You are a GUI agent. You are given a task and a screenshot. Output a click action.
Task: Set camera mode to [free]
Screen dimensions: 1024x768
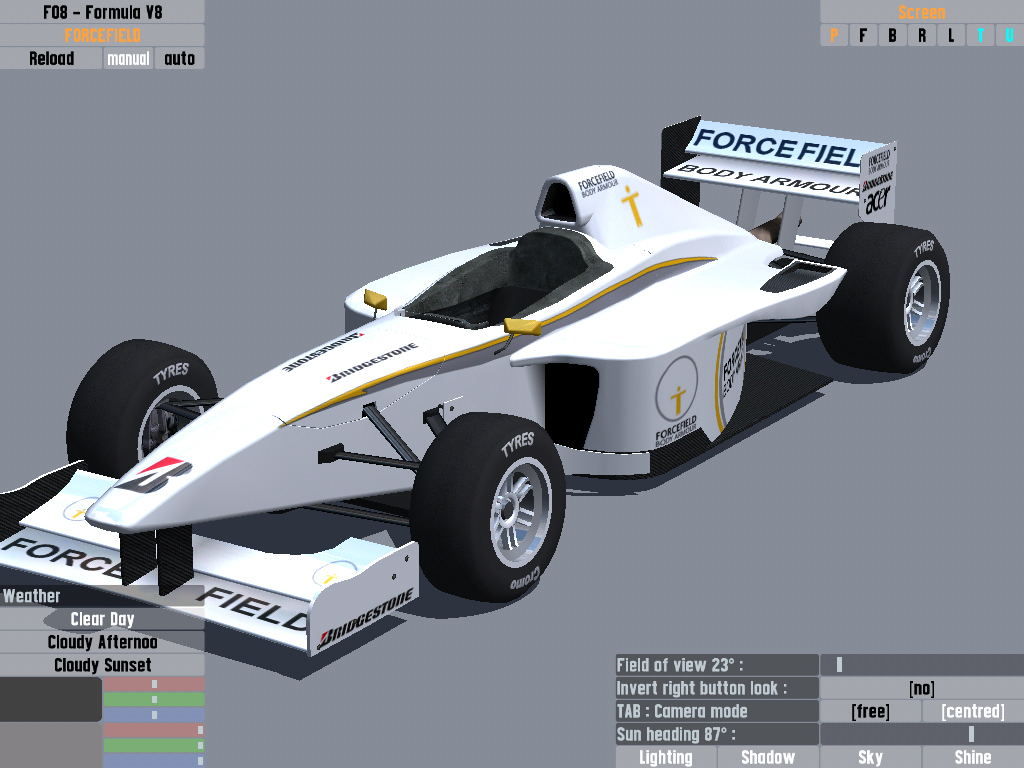[870, 711]
